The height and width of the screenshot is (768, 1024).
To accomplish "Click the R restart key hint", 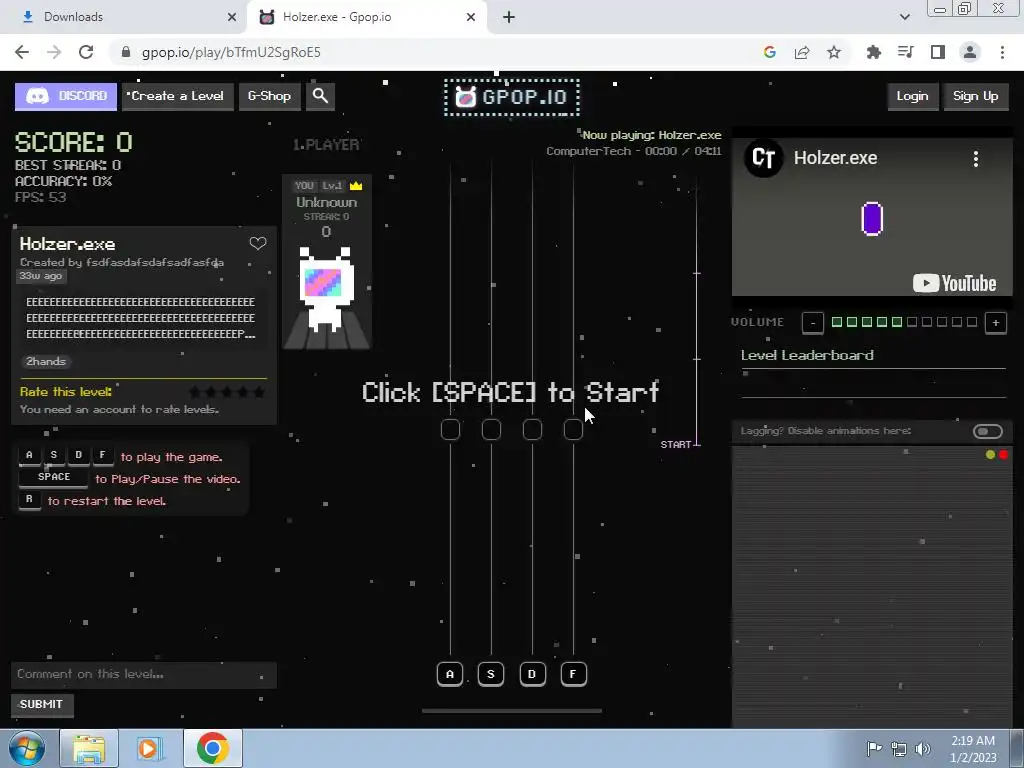I will coord(29,500).
